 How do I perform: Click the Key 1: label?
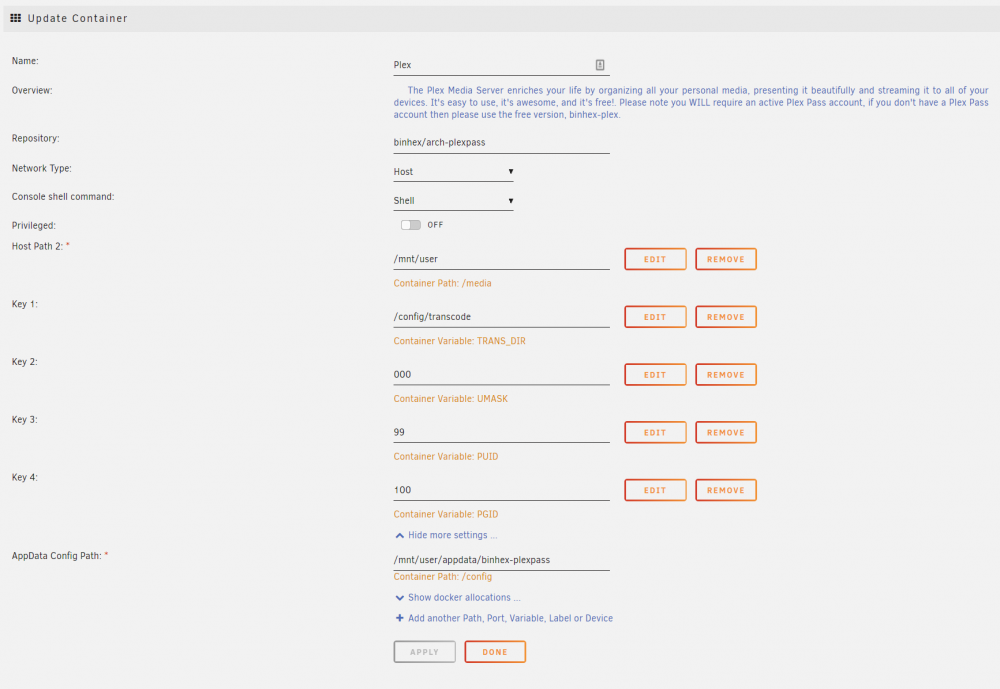click(25, 304)
